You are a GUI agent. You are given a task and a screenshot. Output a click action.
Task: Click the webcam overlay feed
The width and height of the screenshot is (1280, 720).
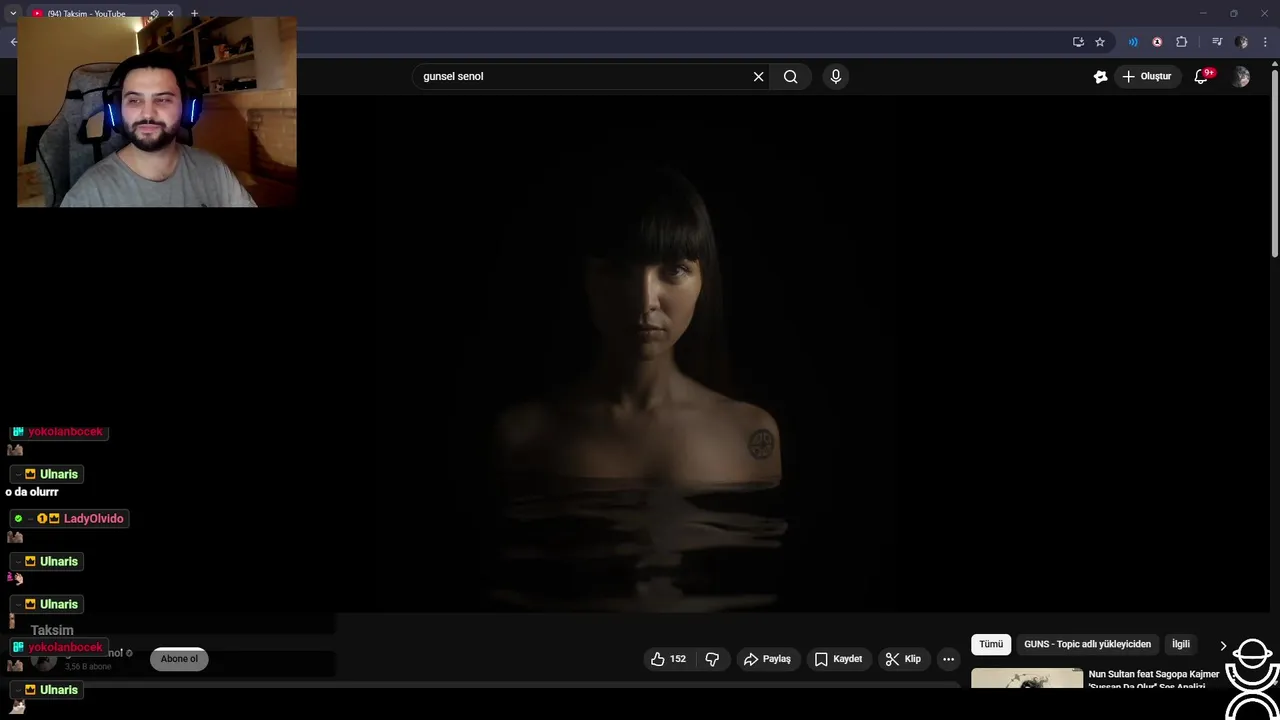point(157,112)
